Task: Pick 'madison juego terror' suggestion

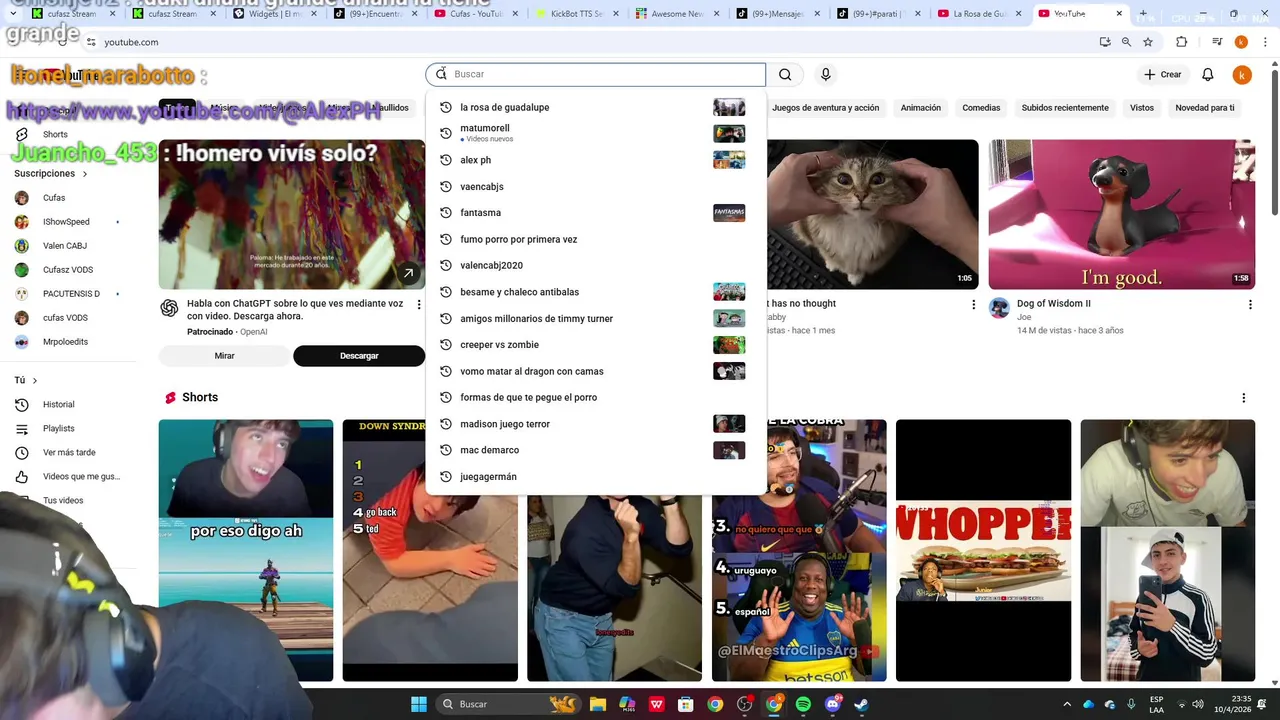Action: pos(595,424)
